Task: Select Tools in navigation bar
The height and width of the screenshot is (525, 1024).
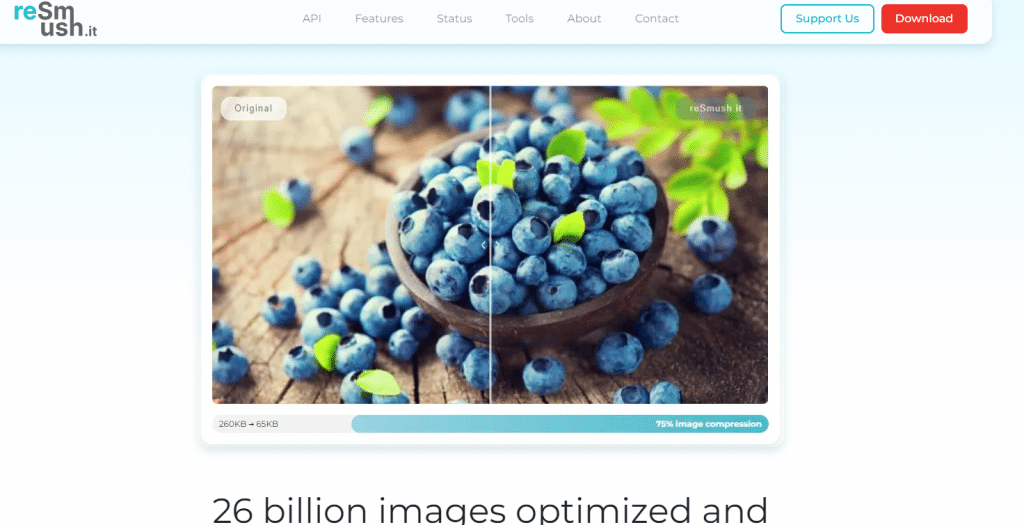Action: pyautogui.click(x=519, y=19)
